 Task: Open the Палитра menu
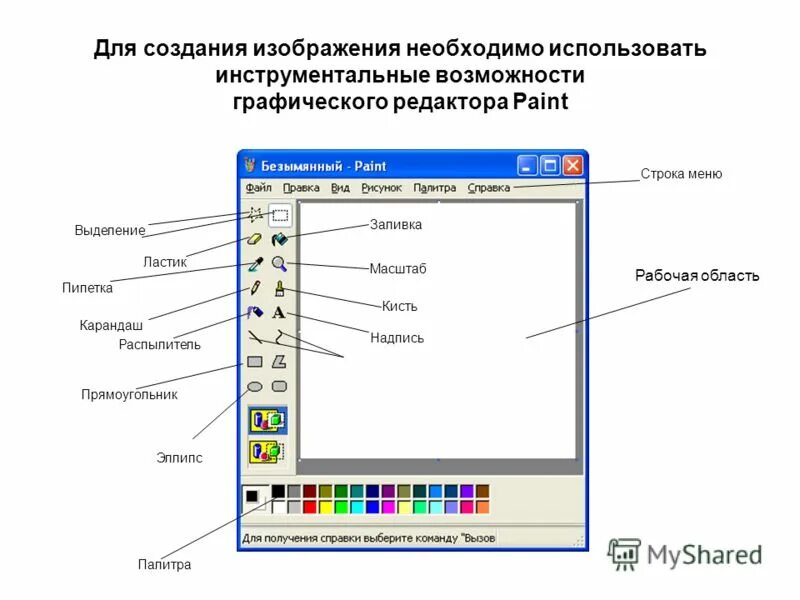[x=435, y=188]
